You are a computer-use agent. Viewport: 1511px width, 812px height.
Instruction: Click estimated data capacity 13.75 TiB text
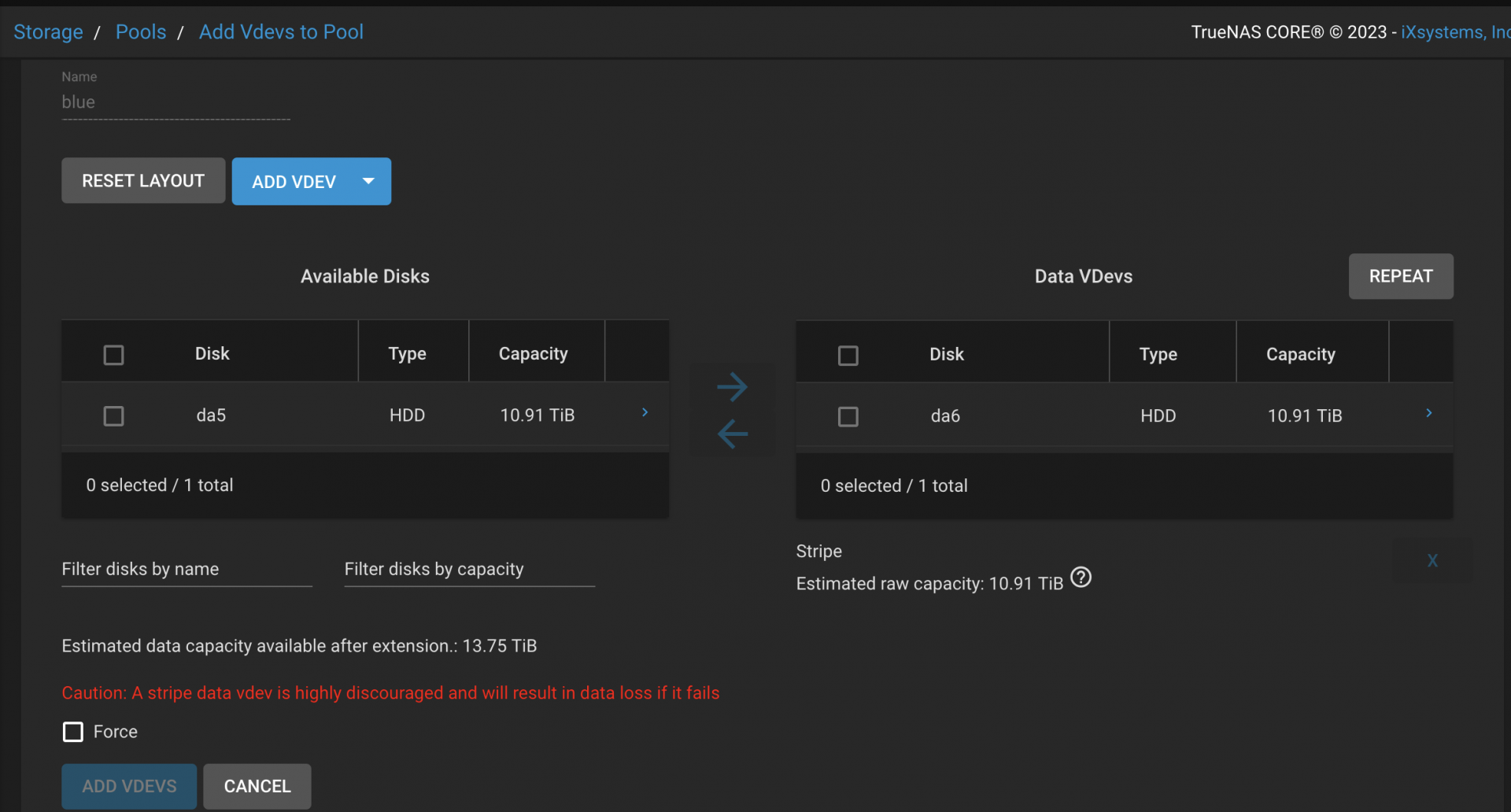pos(299,646)
